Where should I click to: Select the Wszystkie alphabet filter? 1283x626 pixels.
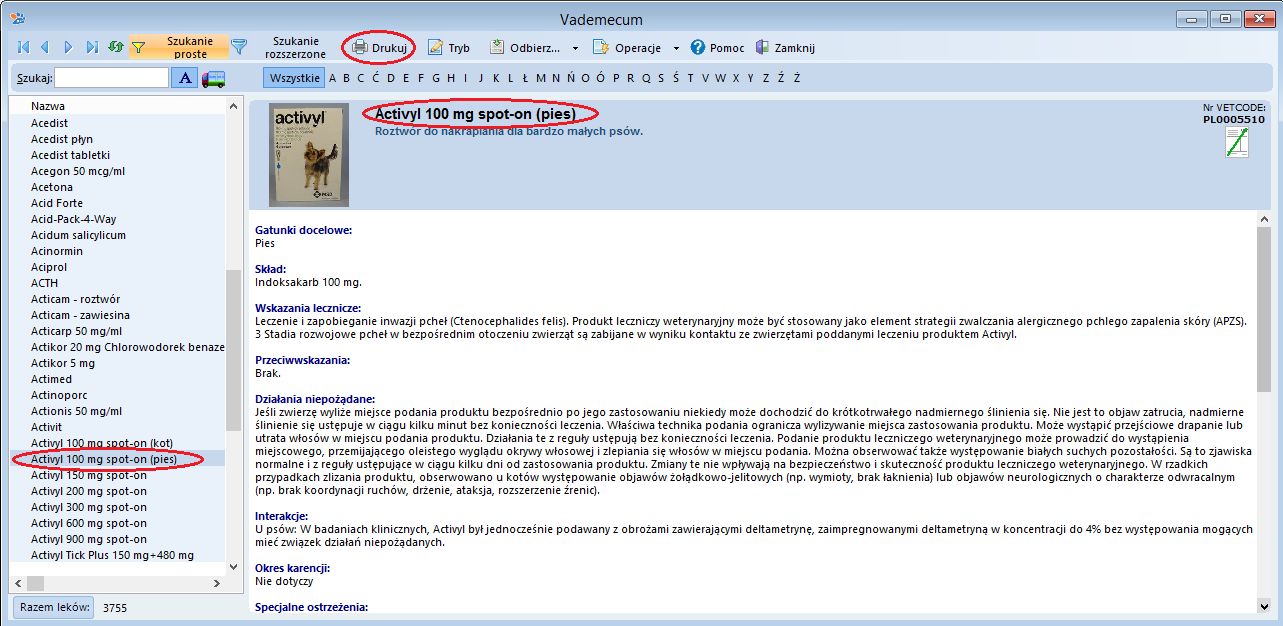pos(294,78)
